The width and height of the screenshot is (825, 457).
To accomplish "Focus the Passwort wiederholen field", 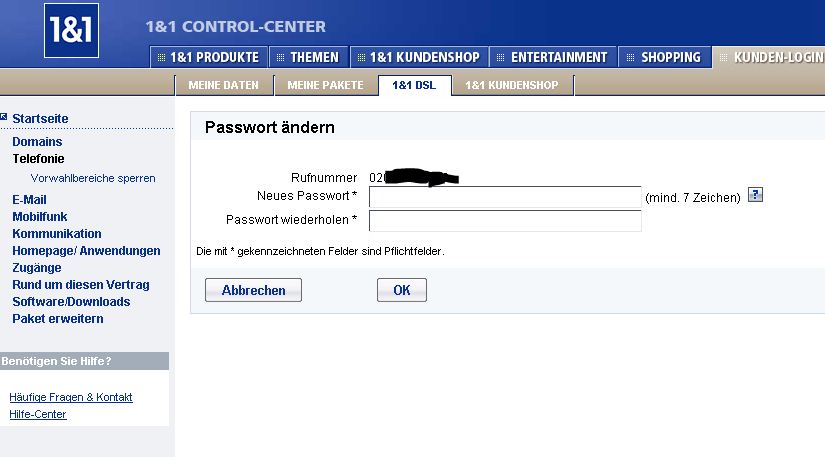I will (x=505, y=220).
